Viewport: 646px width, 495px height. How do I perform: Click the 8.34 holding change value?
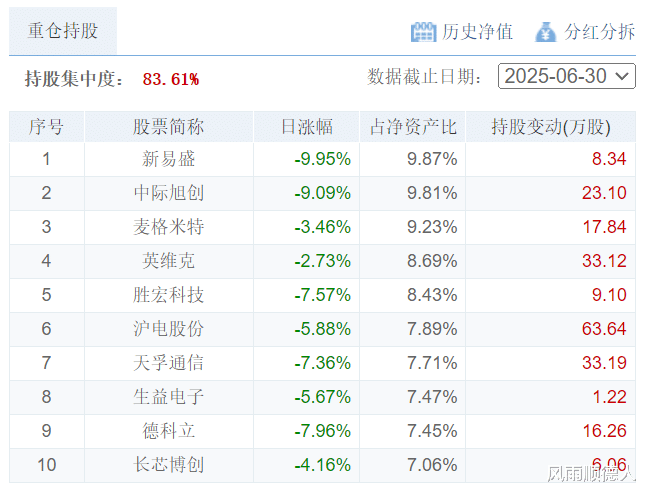tap(609, 159)
